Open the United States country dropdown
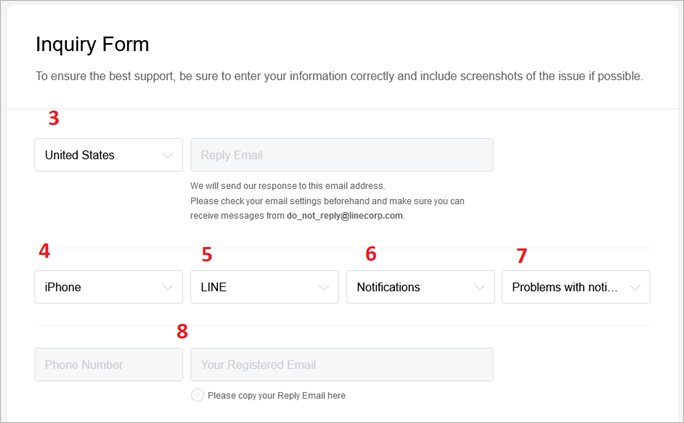684x423 pixels. click(x=100, y=155)
